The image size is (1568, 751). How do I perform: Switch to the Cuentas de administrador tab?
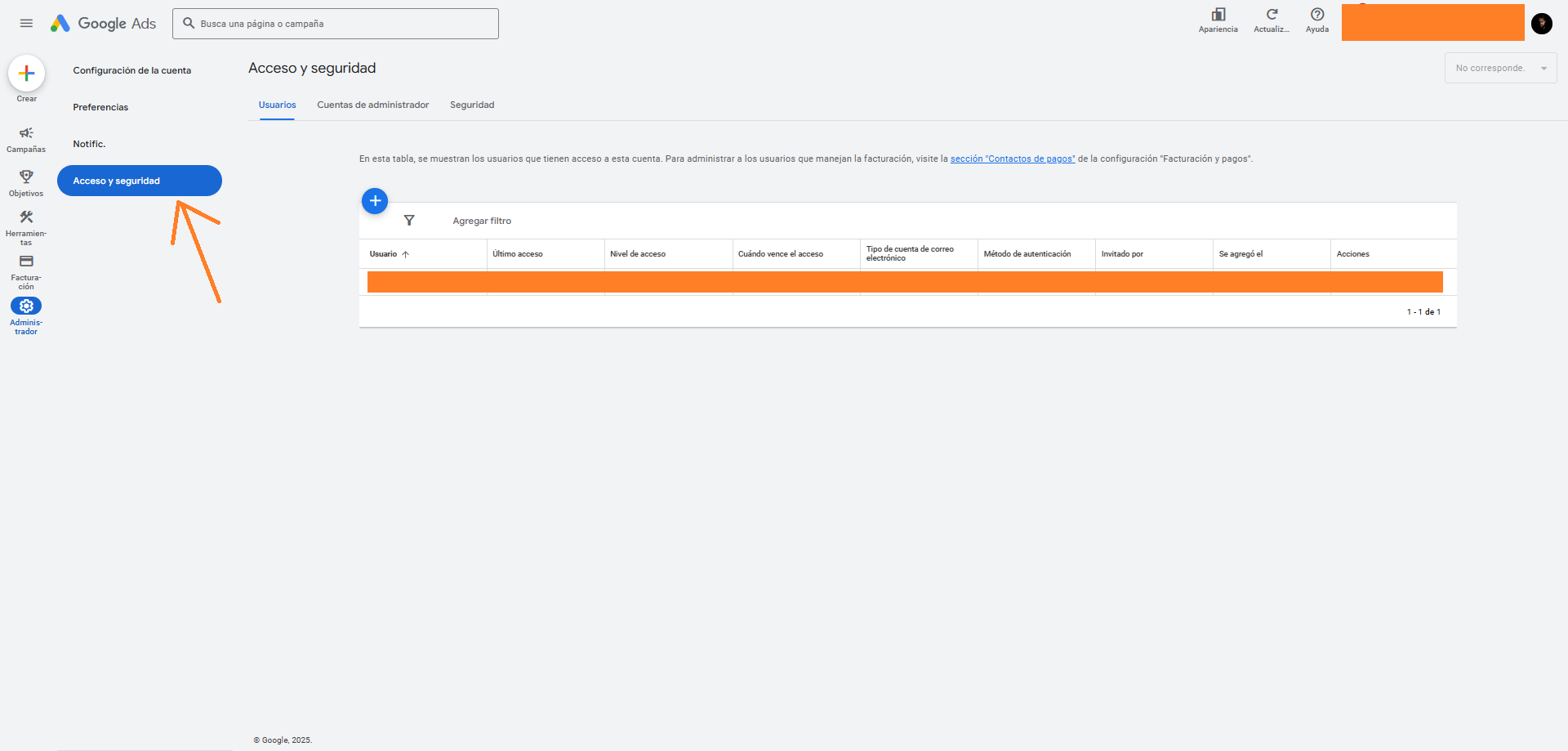[x=372, y=105]
